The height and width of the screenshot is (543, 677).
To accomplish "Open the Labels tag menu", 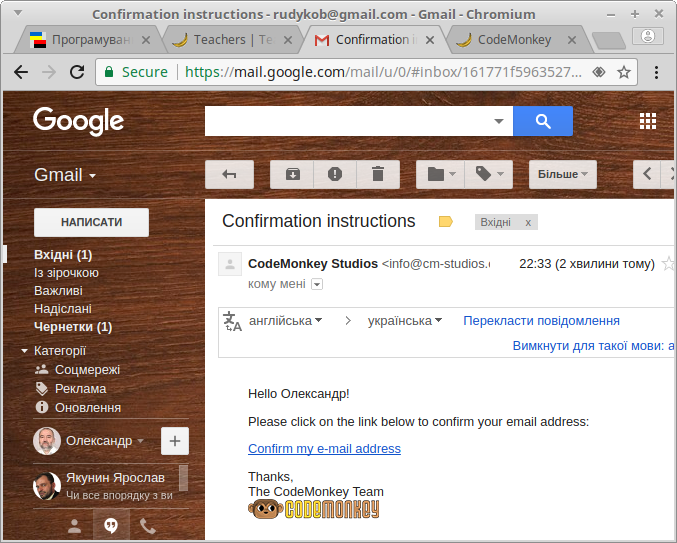I will coord(489,174).
